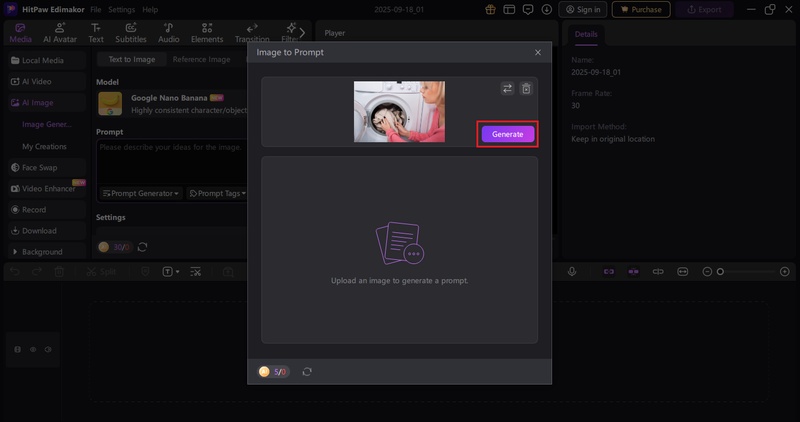Show more toolbar tabs with the arrow
Screen dimensions: 800x422
[x=302, y=33]
